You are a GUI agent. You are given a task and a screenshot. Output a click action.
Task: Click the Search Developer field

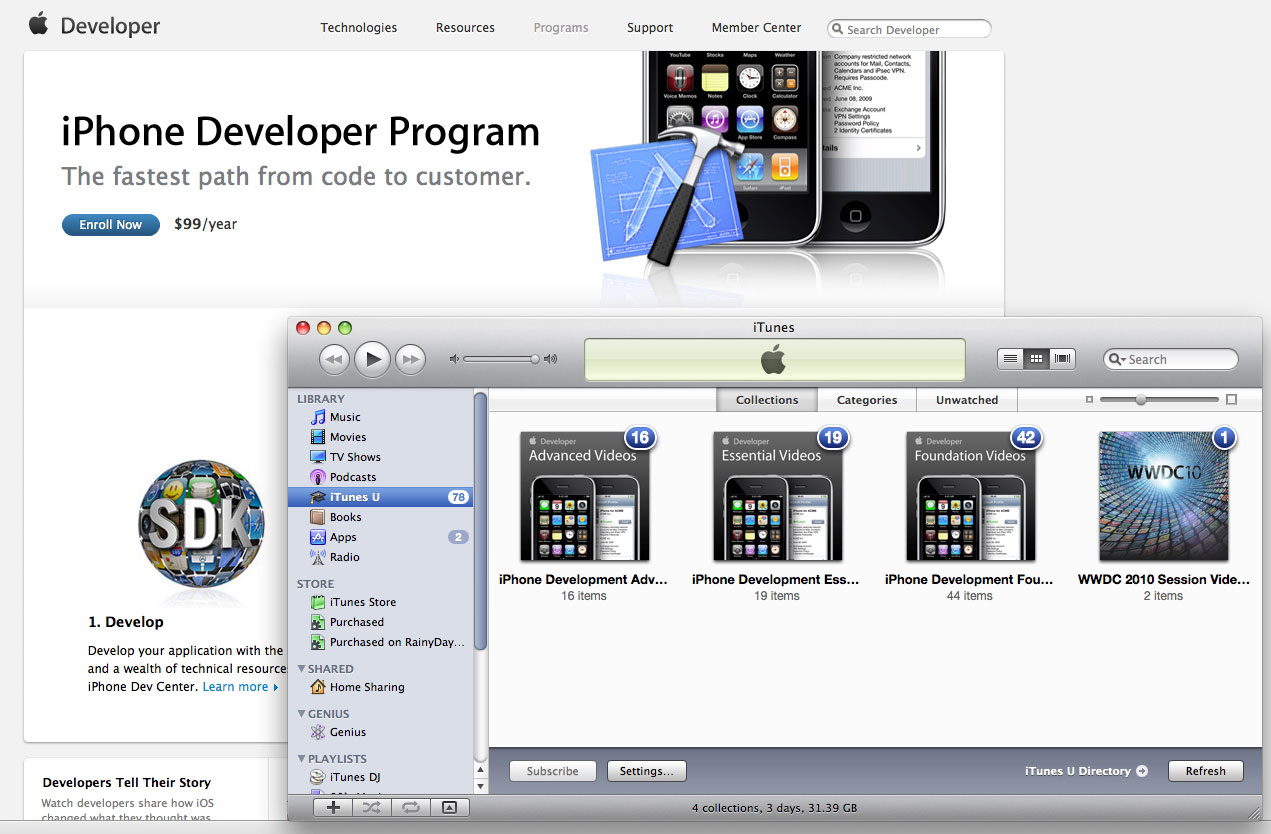point(910,29)
